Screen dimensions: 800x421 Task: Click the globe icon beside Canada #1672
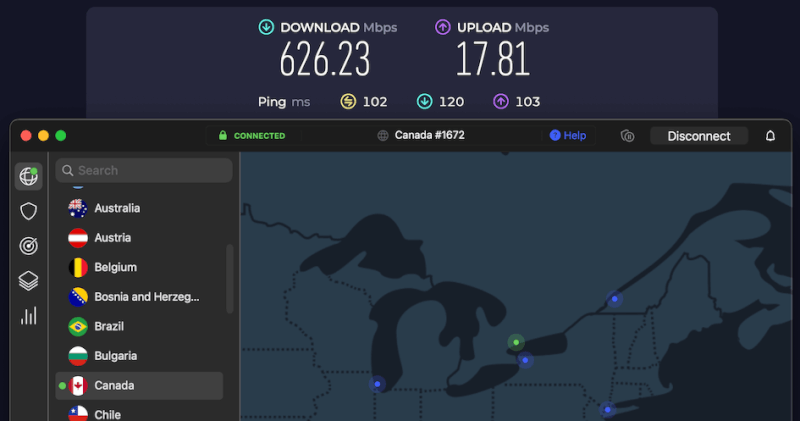(383, 135)
